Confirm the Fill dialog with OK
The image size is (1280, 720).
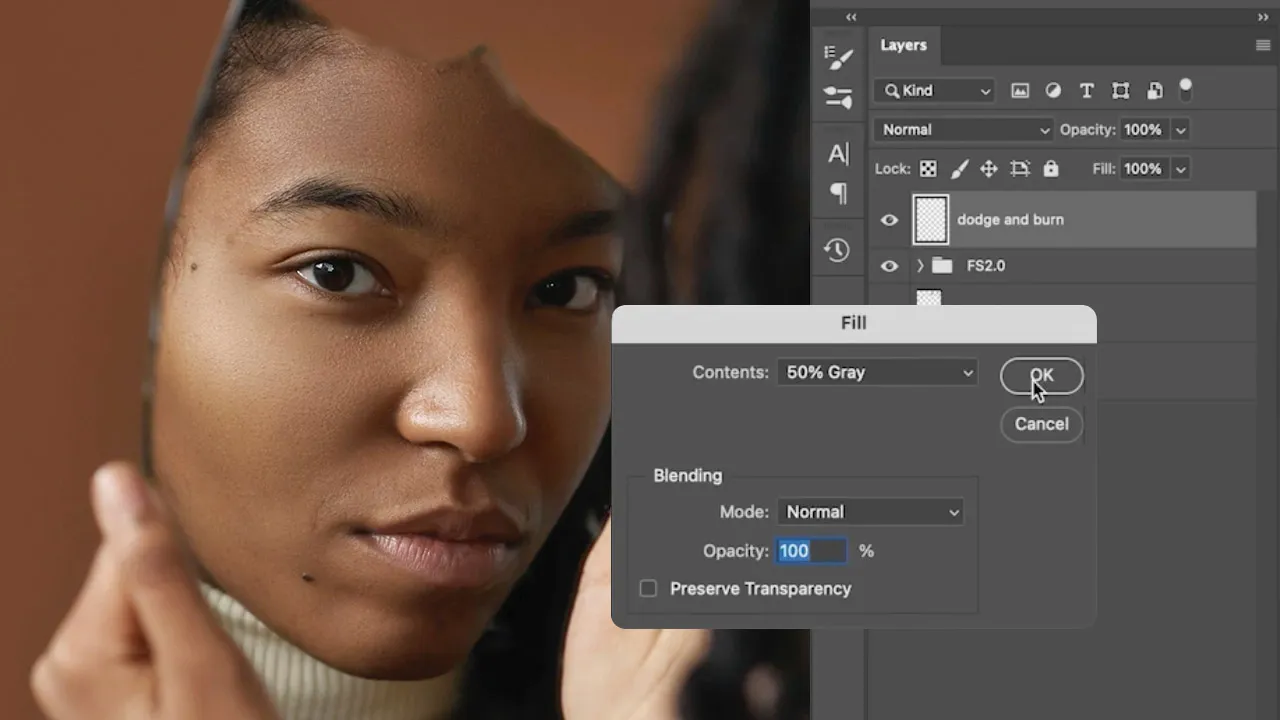pyautogui.click(x=1041, y=376)
